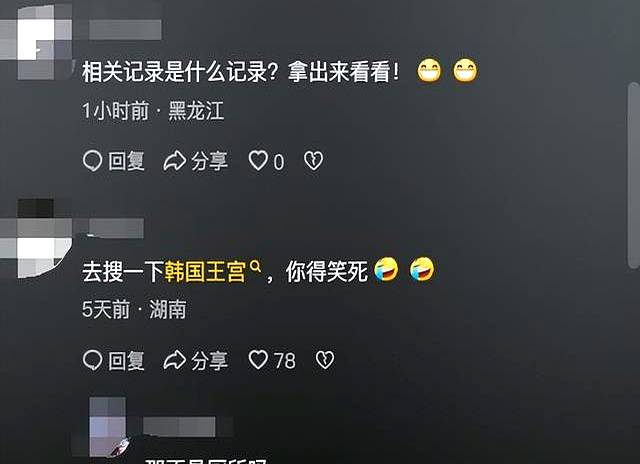Click search magnifier beside 韩国王宫

[x=255, y=266]
